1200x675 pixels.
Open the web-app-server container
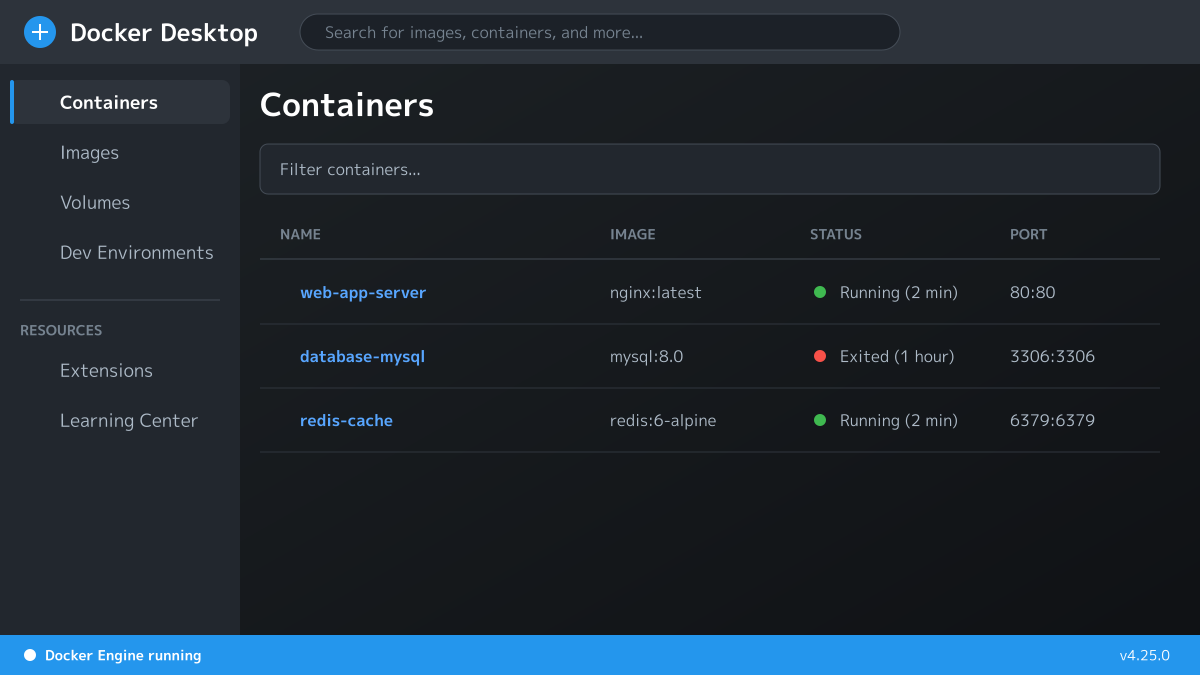pos(363,292)
